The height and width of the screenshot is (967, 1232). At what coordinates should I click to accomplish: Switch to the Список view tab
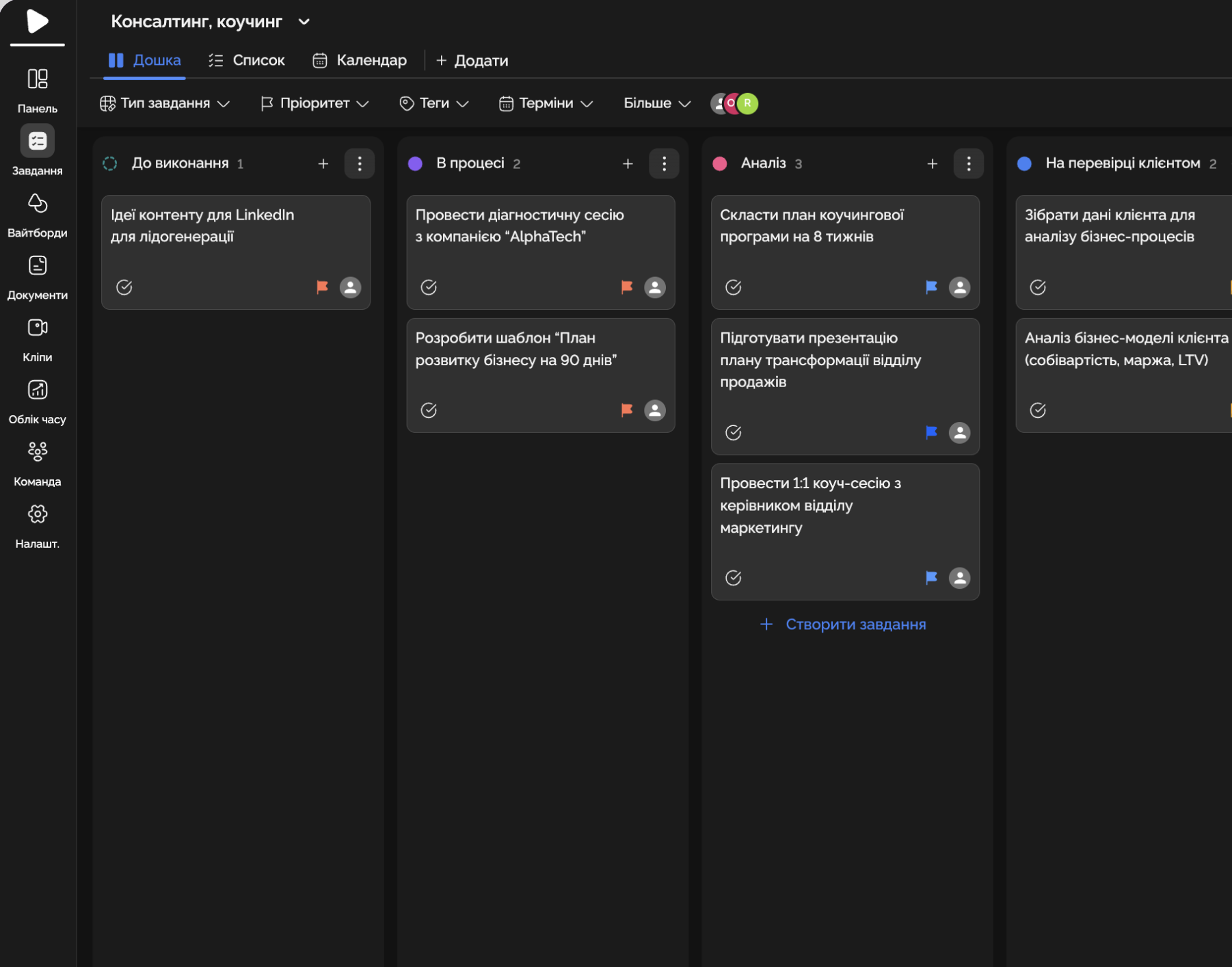point(246,60)
